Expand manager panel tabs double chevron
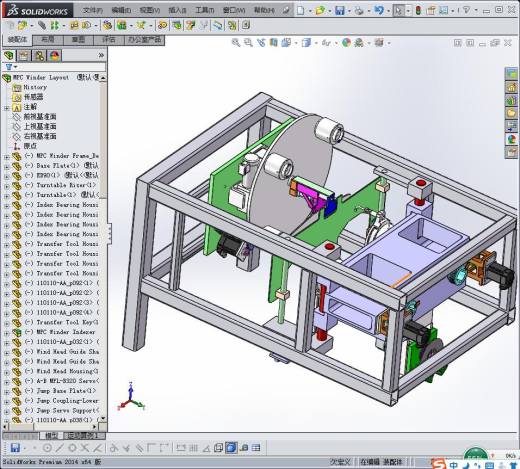 point(101,55)
